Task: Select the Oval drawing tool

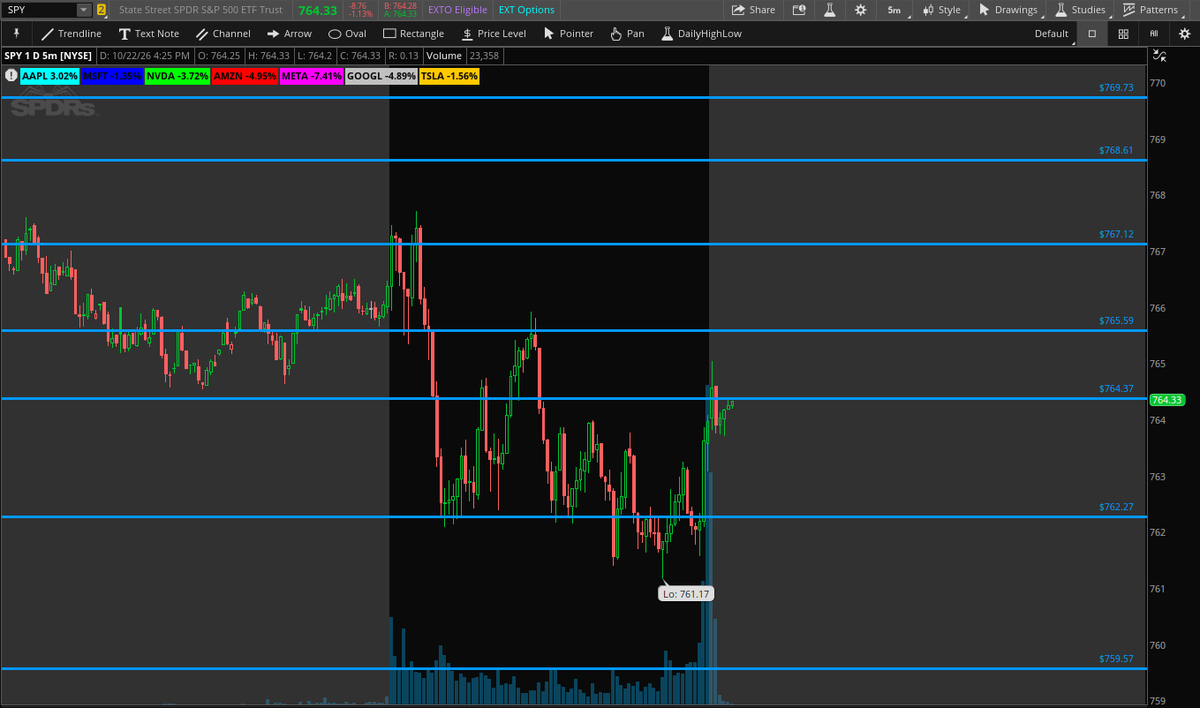Action: (x=347, y=33)
